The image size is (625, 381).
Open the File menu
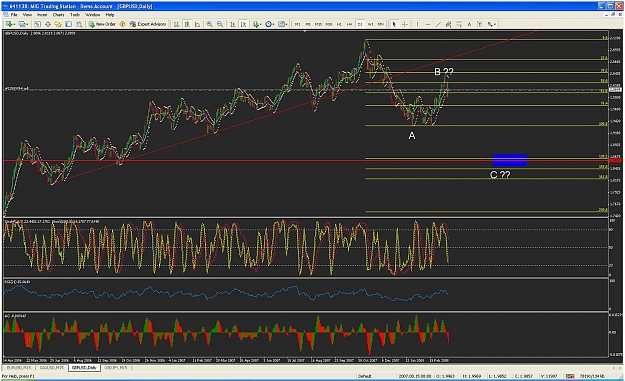coord(14,15)
